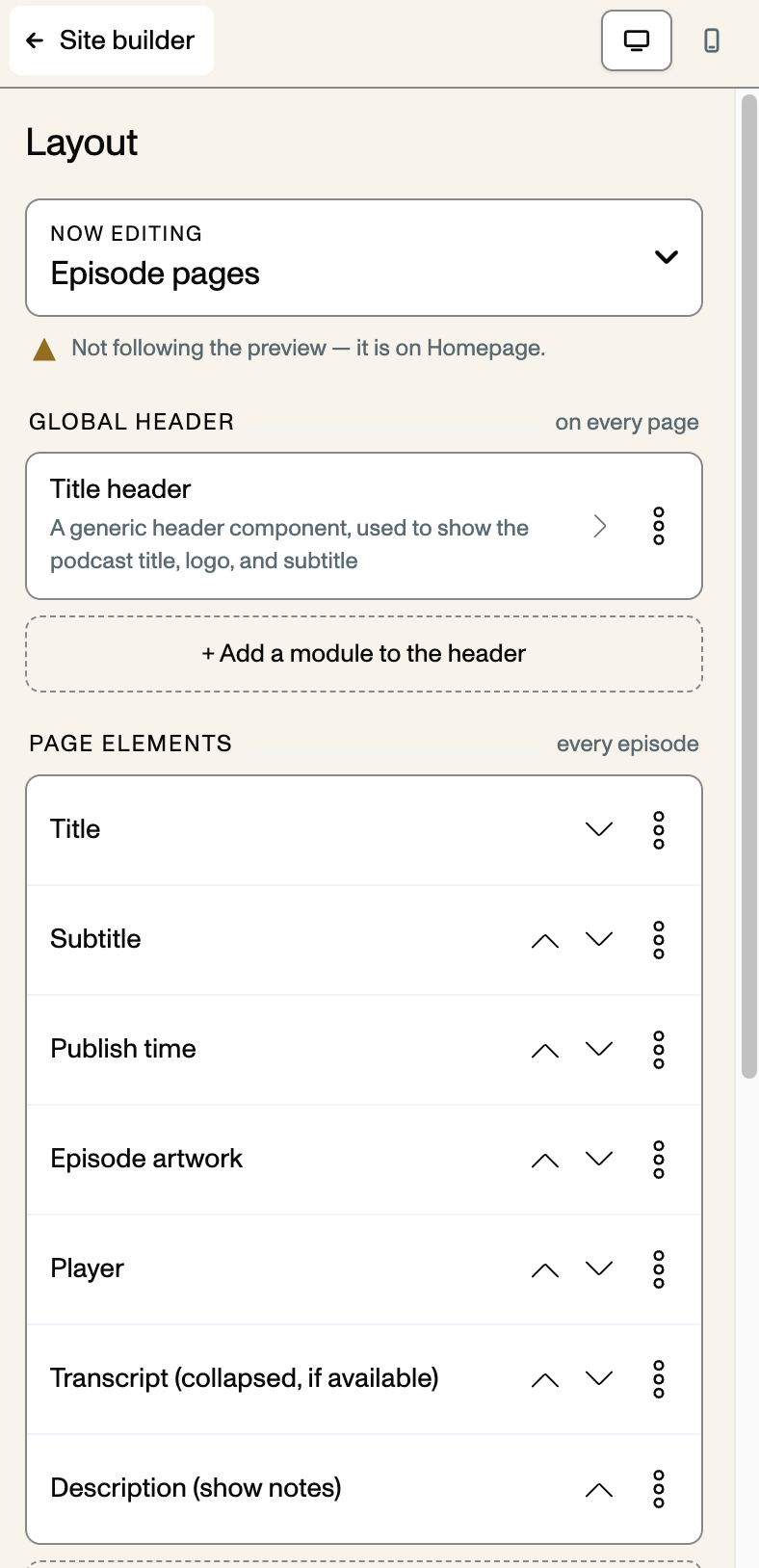Open options menu for Player element

pos(659,1269)
